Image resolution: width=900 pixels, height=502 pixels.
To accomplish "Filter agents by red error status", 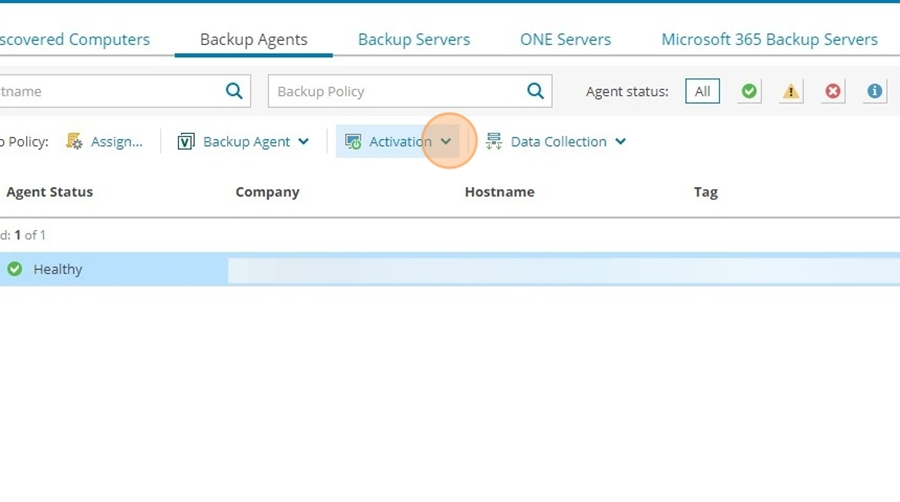I will pyautogui.click(x=832, y=91).
